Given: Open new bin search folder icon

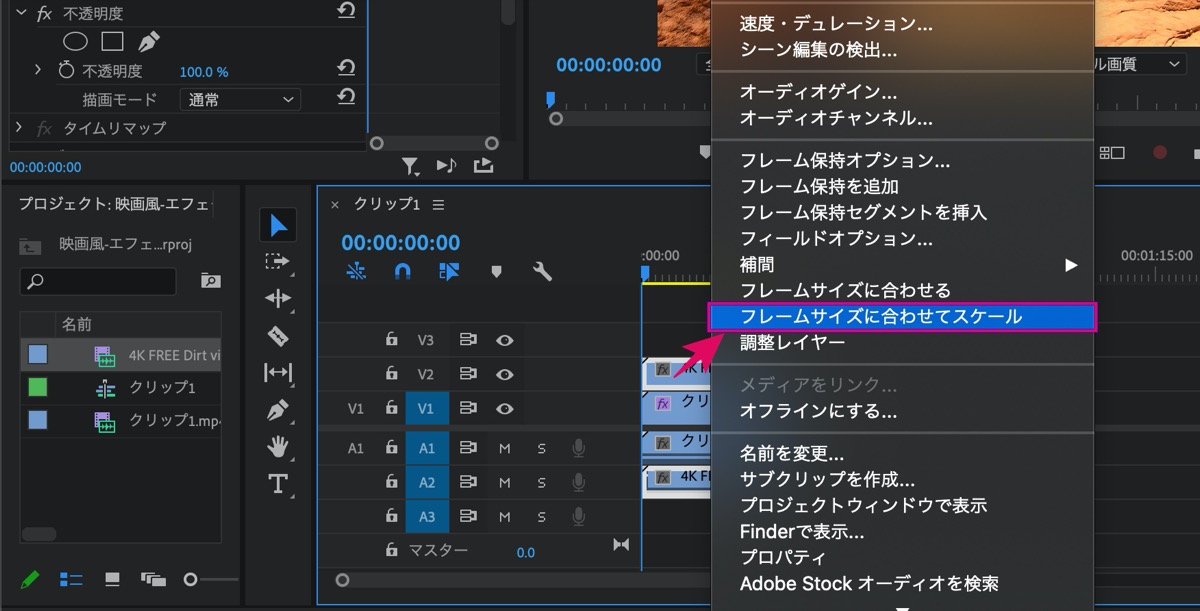Looking at the screenshot, I should pyautogui.click(x=210, y=281).
